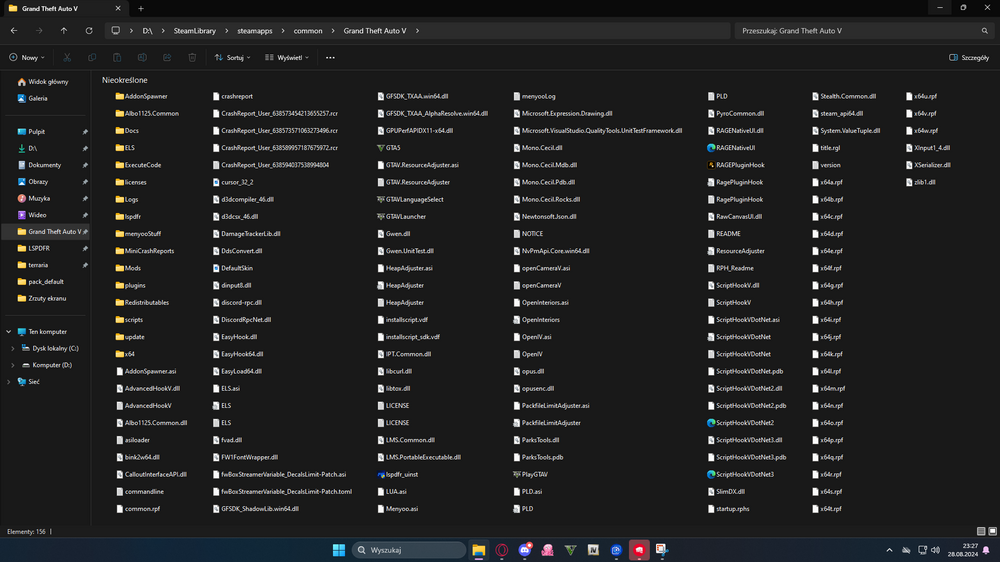Screen dimensions: 1000x562
Task: Toggle the Szczegóły details pane
Action: click(968, 58)
